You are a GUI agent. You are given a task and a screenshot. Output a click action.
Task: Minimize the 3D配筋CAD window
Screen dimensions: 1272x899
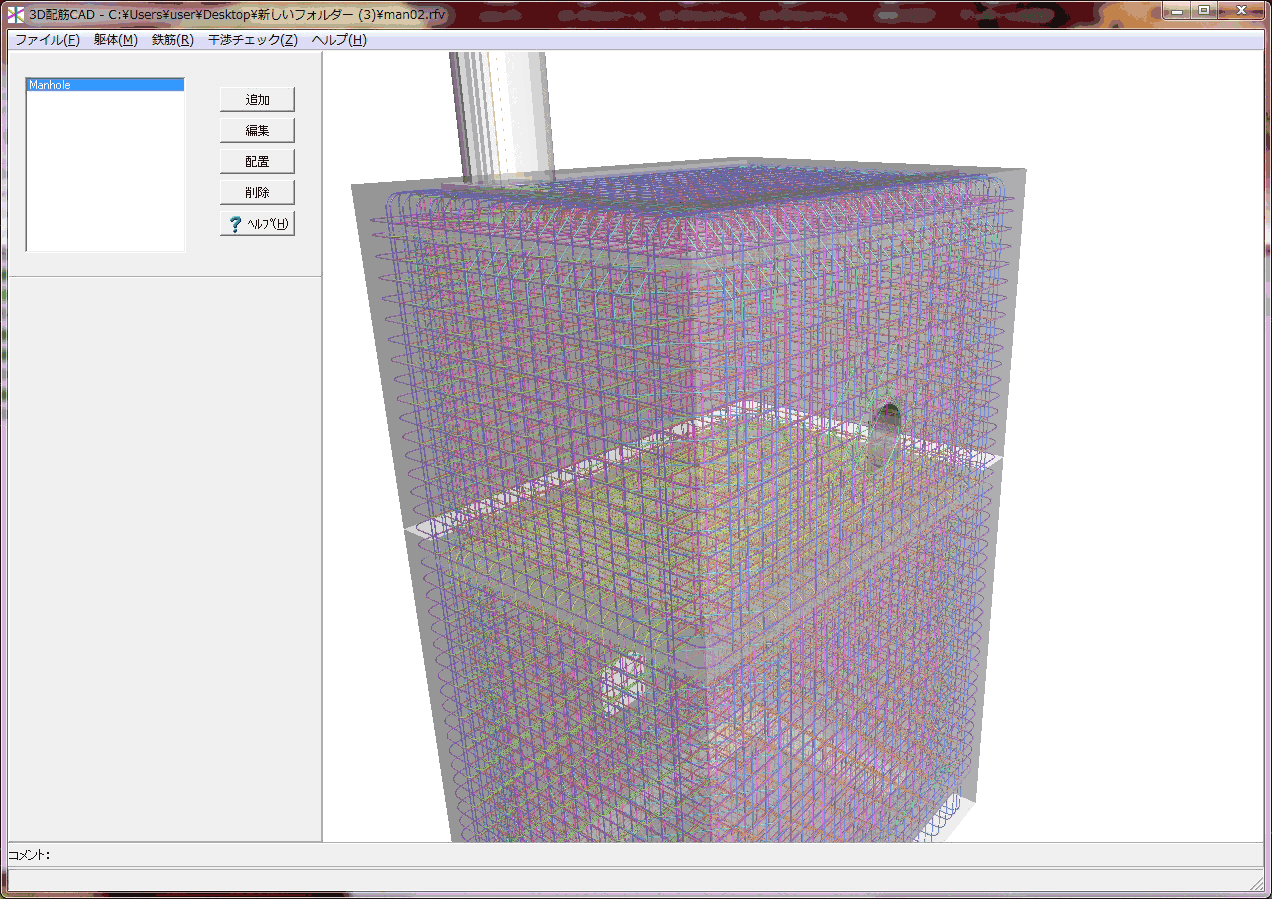tap(1176, 11)
